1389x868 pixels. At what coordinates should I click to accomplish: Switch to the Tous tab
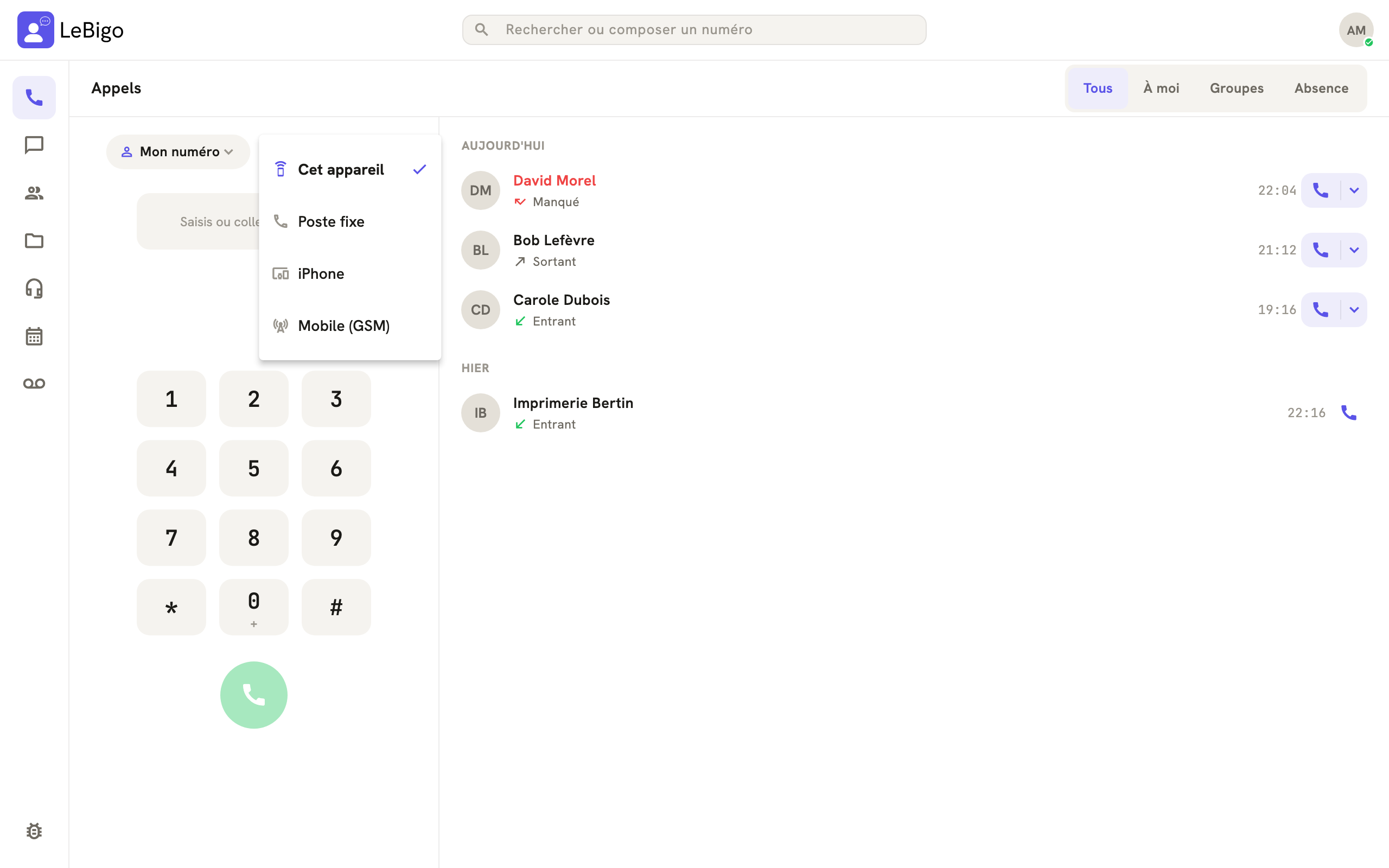tap(1098, 88)
